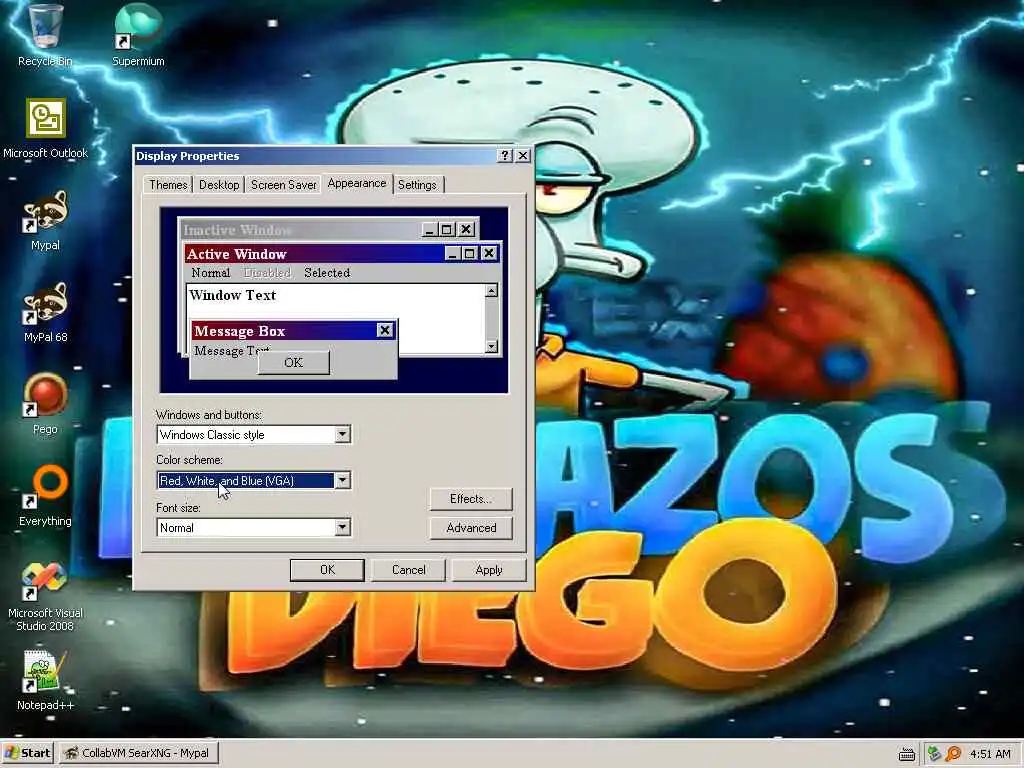
Task: Click the Effects... button
Action: [471, 499]
